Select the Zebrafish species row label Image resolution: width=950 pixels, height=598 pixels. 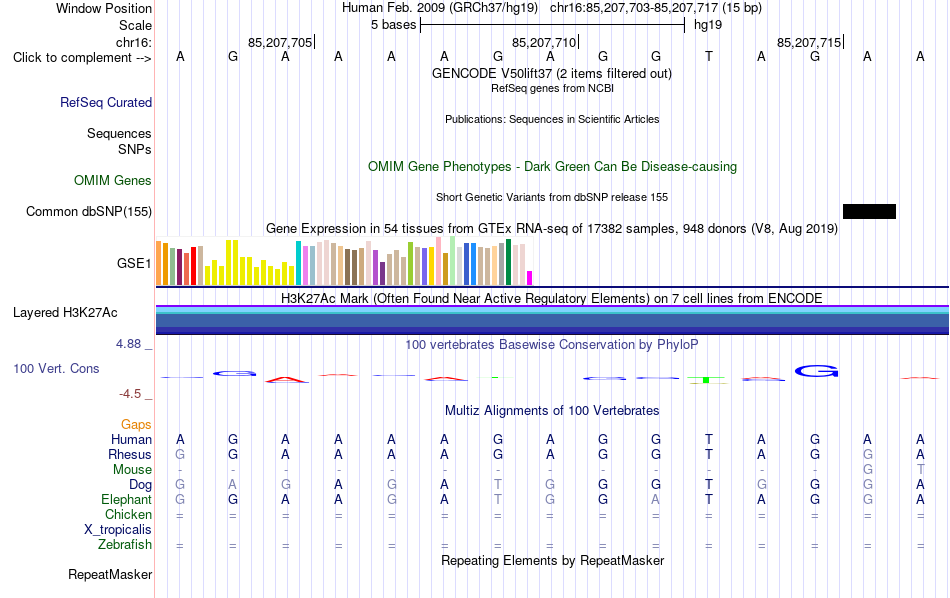click(125, 544)
